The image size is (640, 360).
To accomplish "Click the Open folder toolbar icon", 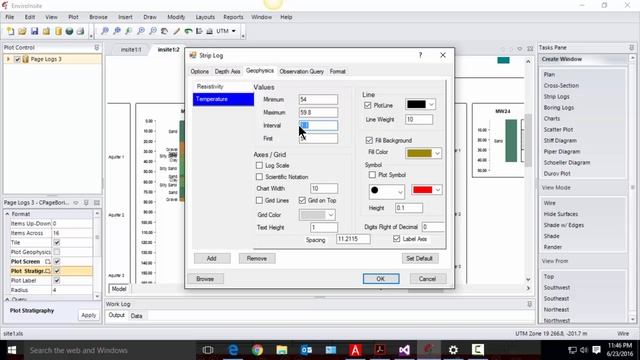I will pos(22,31).
